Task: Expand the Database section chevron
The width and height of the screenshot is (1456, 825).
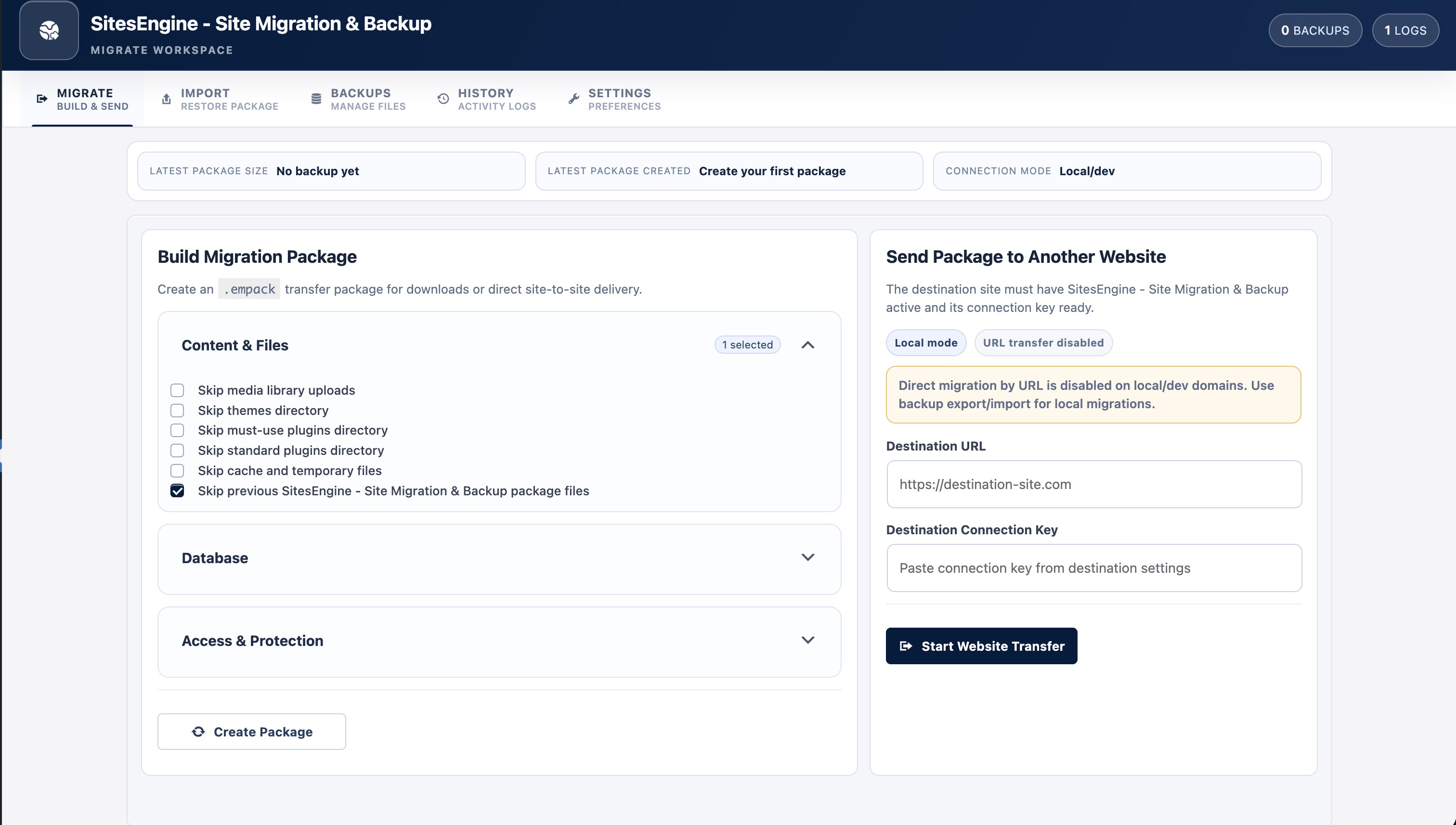Action: 807,557
